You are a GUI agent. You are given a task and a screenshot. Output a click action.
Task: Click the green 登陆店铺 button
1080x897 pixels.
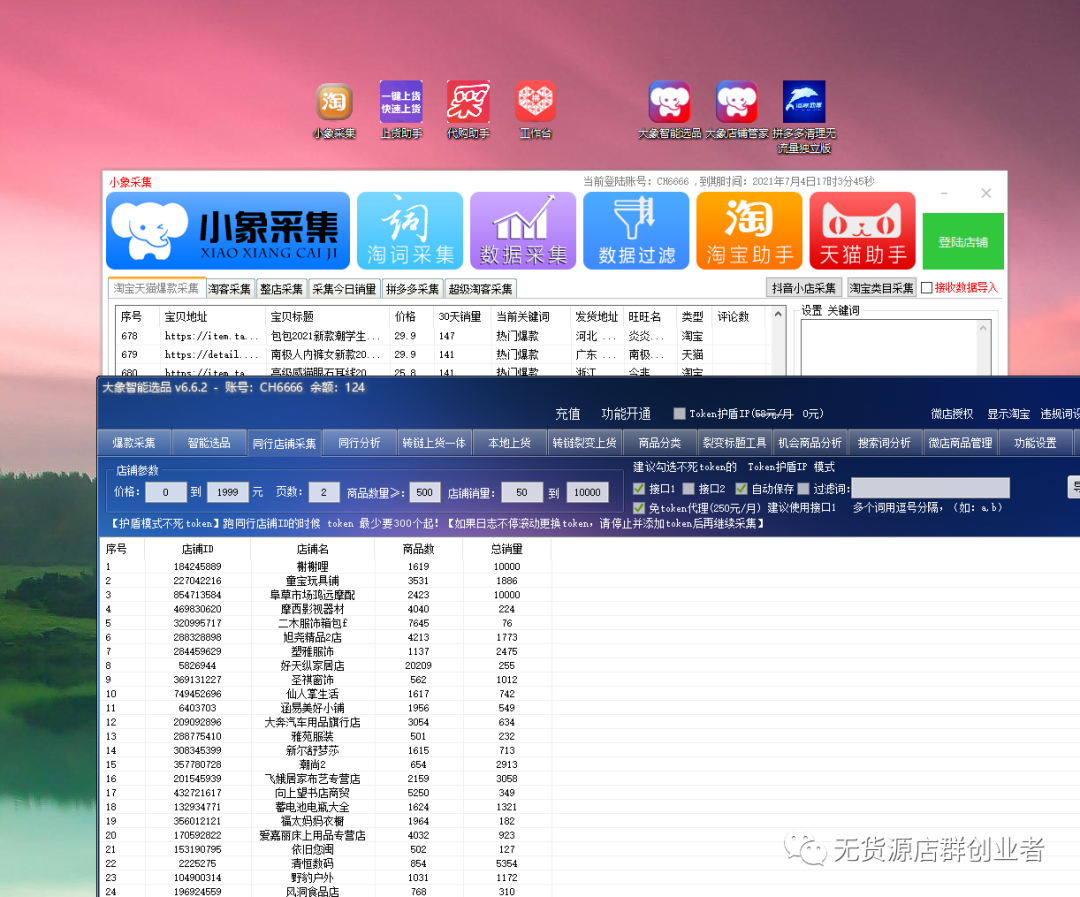coord(962,241)
